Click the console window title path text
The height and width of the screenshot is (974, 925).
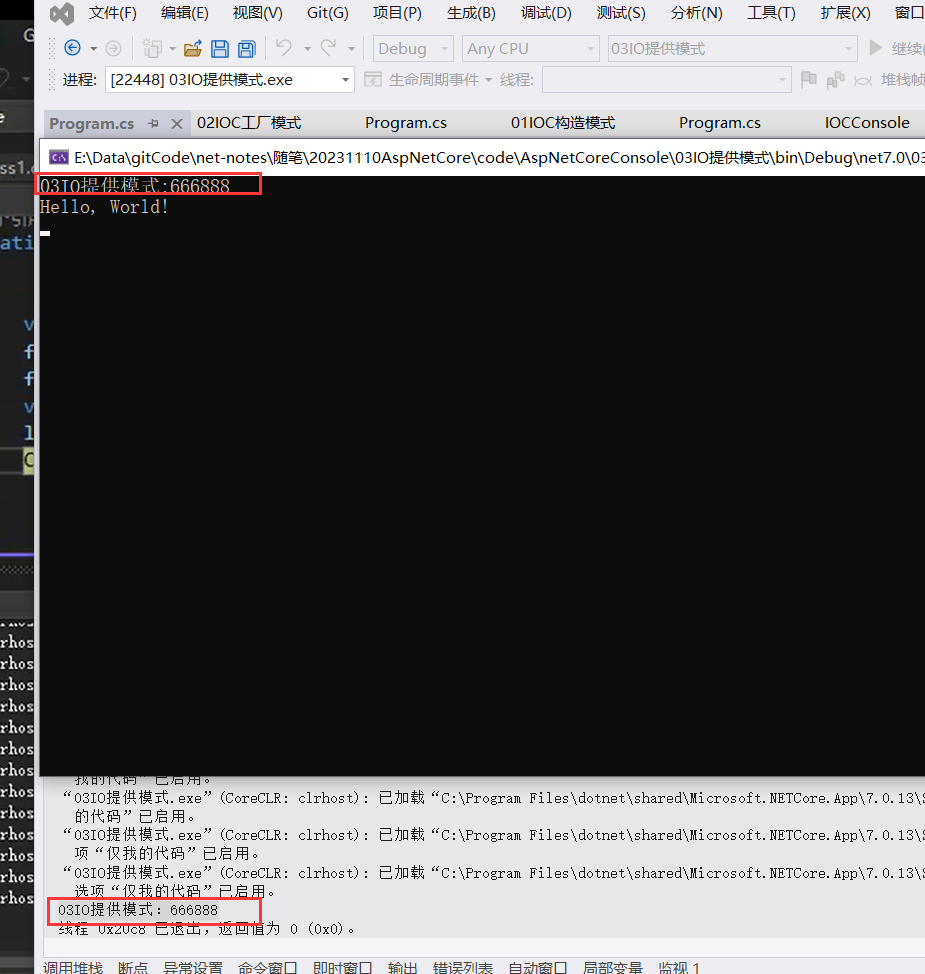(499, 157)
